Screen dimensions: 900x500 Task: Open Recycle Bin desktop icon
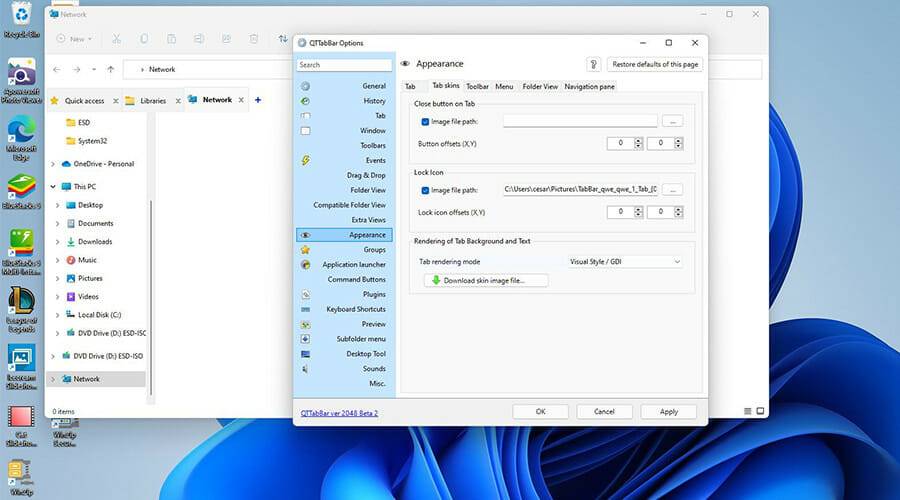pyautogui.click(x=22, y=20)
